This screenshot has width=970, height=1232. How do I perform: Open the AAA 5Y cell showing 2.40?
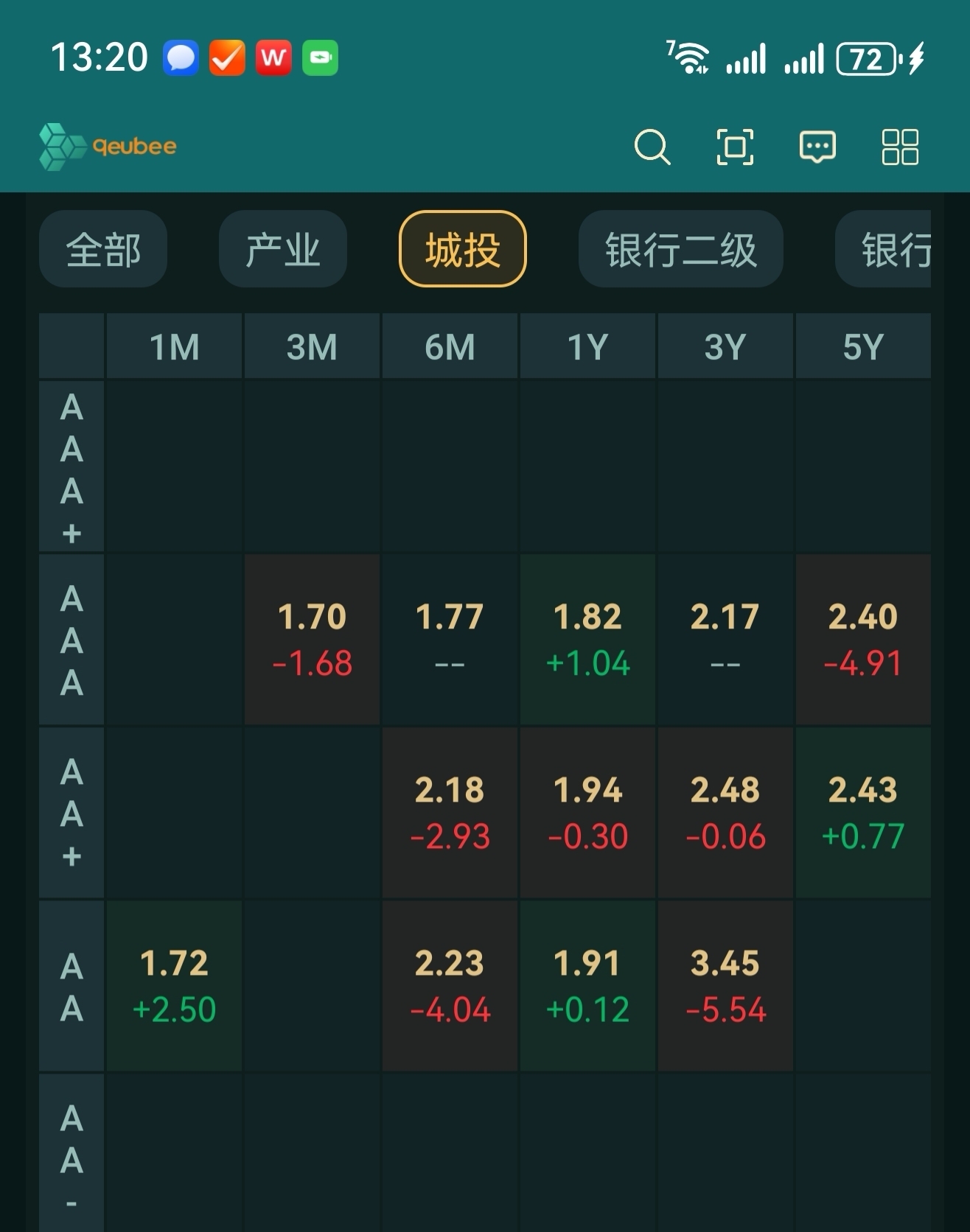[x=862, y=639]
